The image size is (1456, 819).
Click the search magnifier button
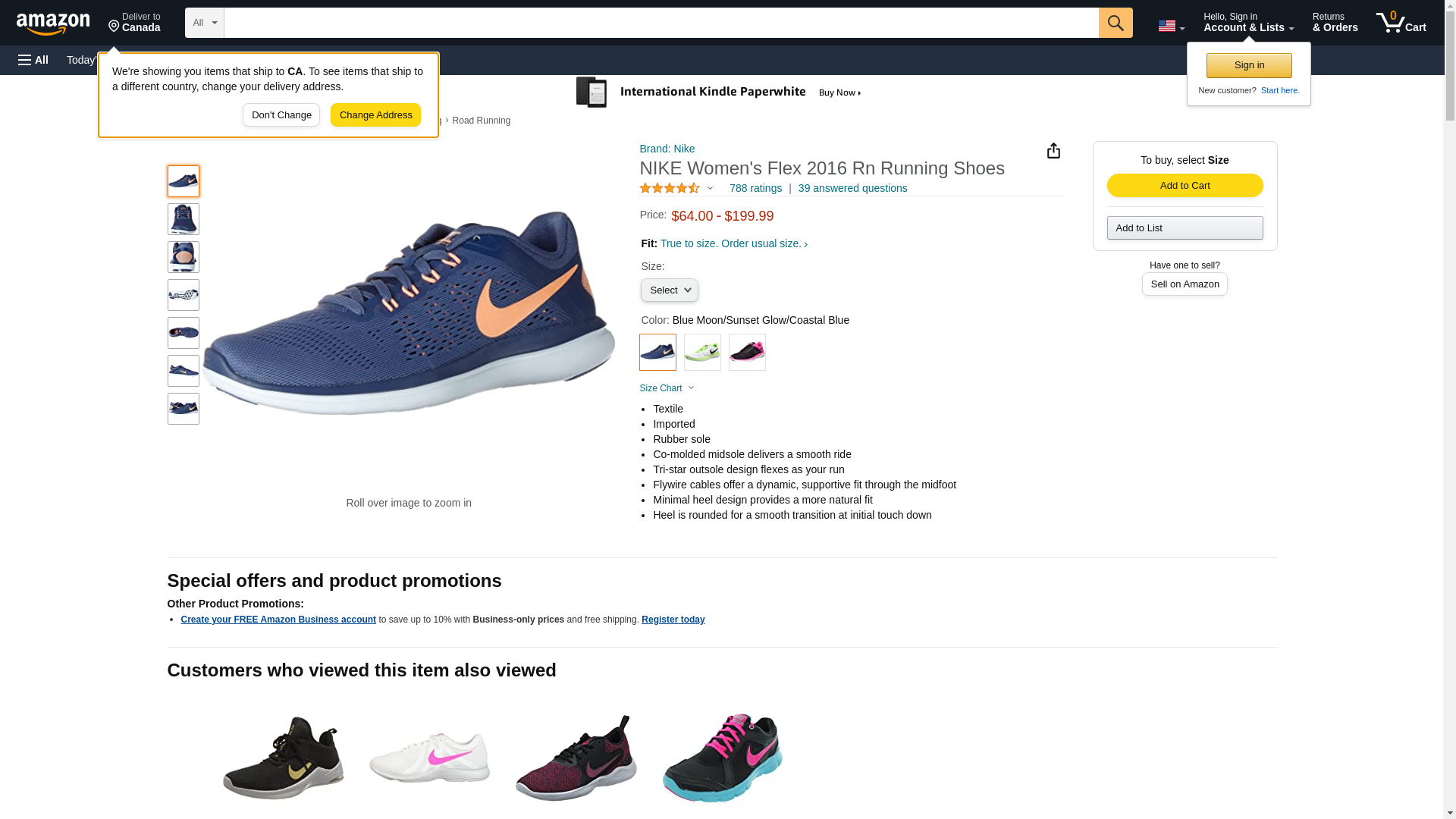[1115, 23]
